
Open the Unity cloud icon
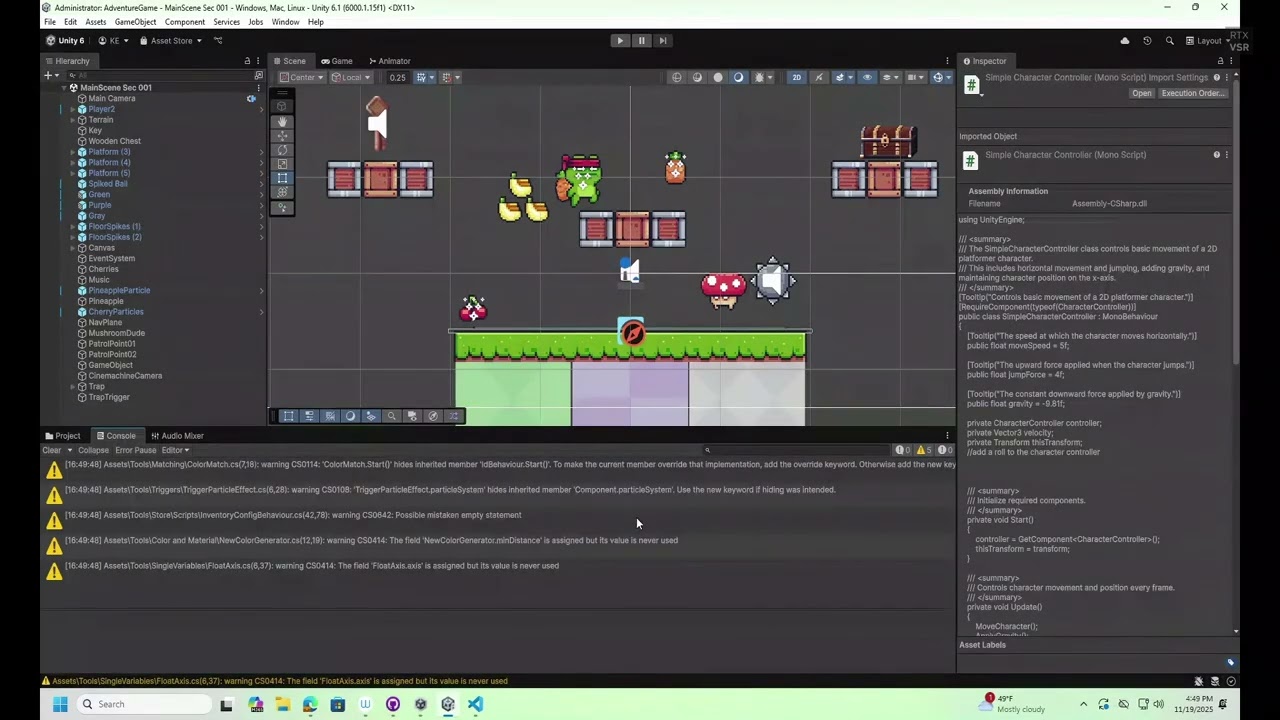[x=1125, y=41]
